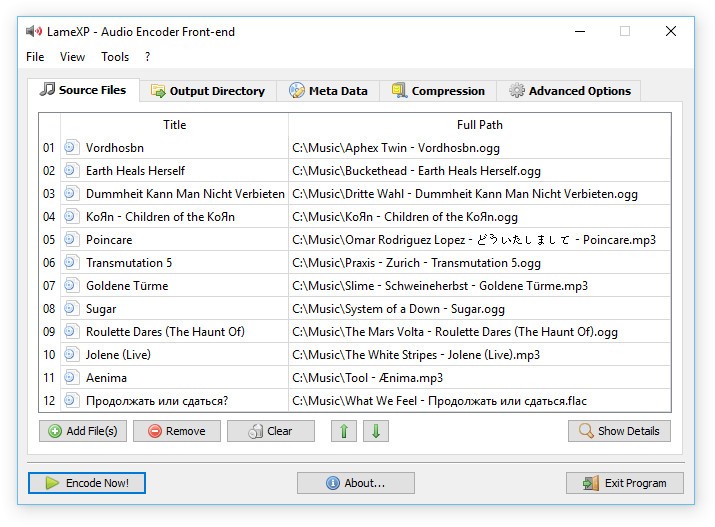Viewport: 715px width, 527px height.
Task: Click the audio file icon beside Vordhosbn
Action: (71, 147)
